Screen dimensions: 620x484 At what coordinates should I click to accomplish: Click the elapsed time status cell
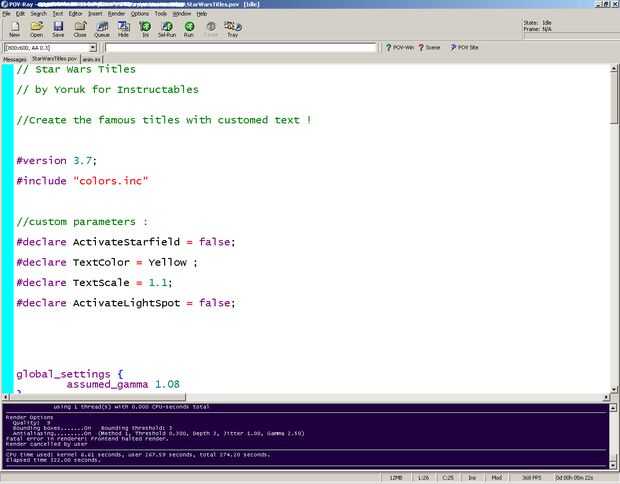coord(574,478)
